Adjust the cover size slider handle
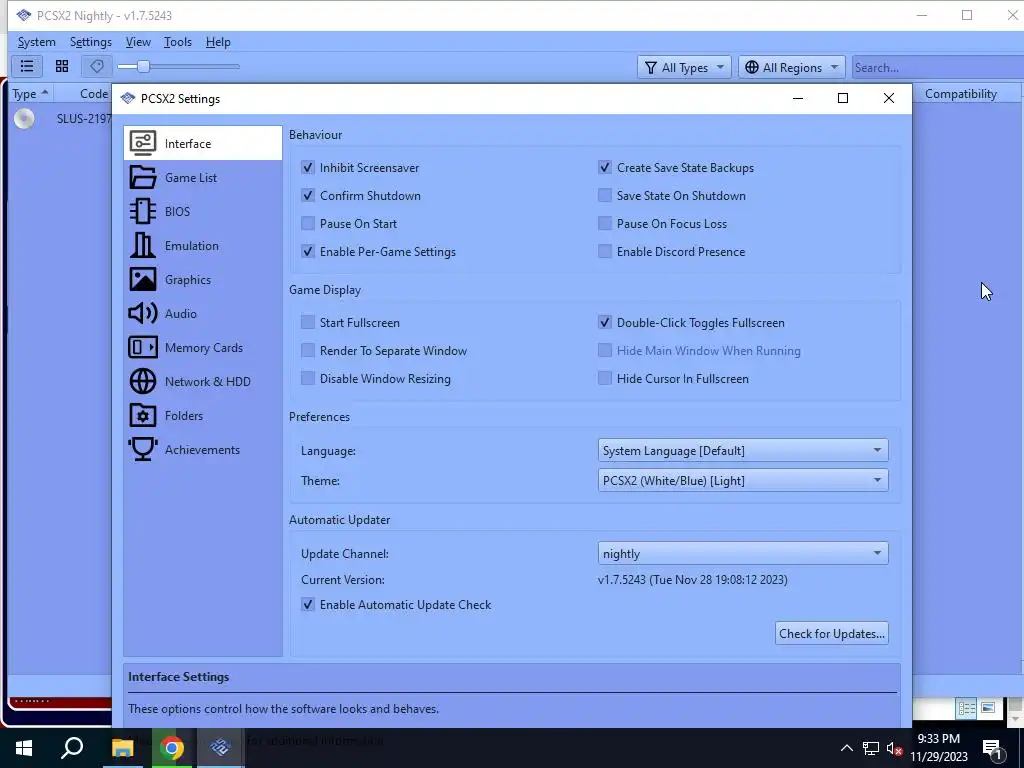The width and height of the screenshot is (1024, 768). [144, 66]
